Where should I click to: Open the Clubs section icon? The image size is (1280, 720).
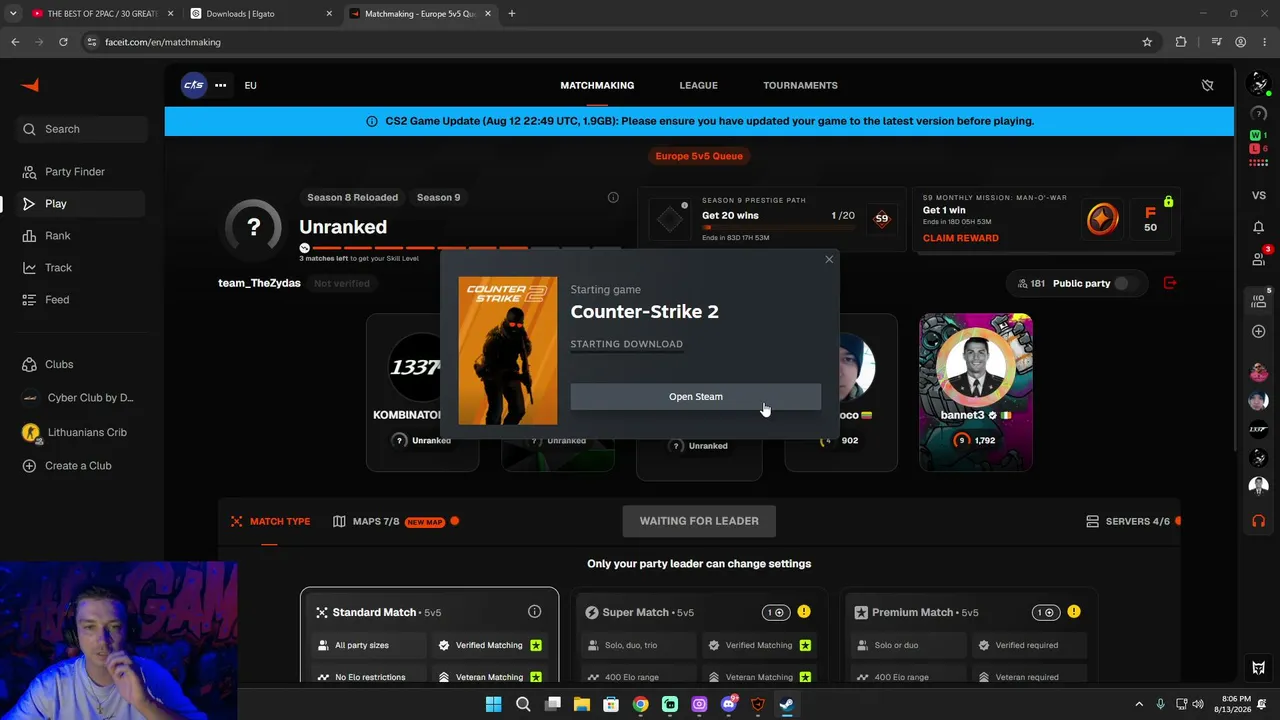click(x=29, y=365)
